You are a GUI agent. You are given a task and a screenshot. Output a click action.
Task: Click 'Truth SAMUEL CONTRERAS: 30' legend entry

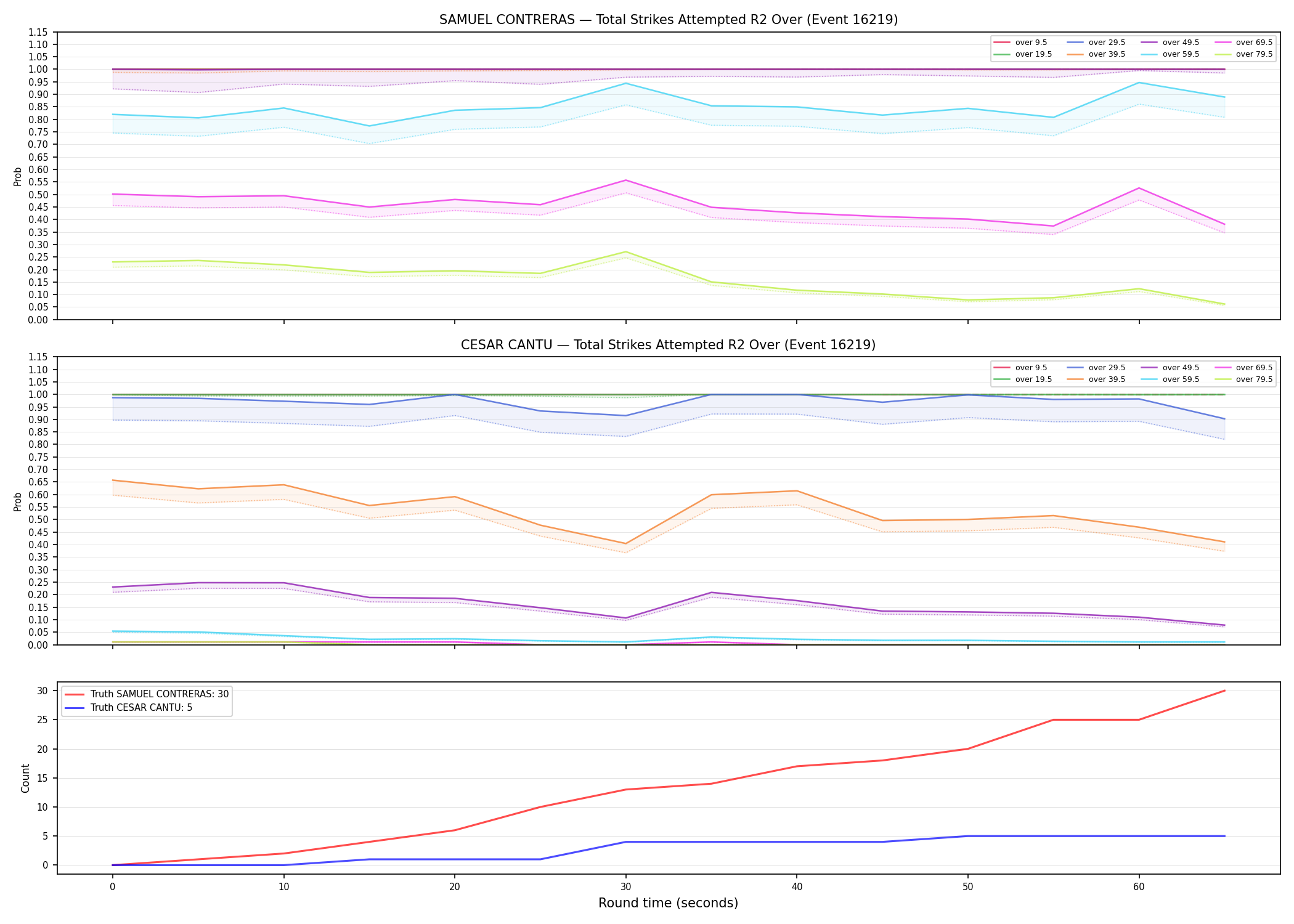click(147, 694)
